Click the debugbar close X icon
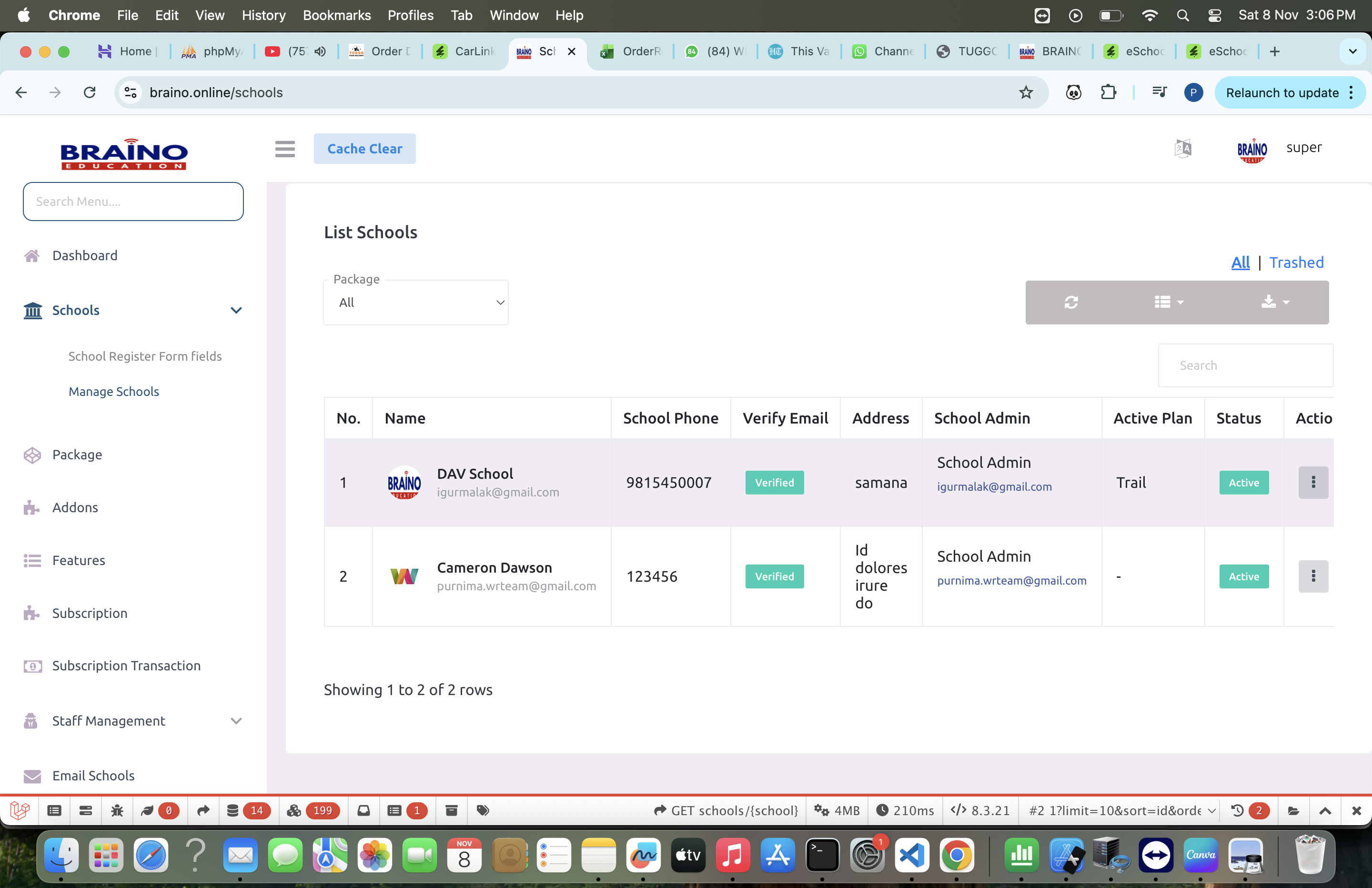Screen dimensions: 1372x888 [1356, 811]
